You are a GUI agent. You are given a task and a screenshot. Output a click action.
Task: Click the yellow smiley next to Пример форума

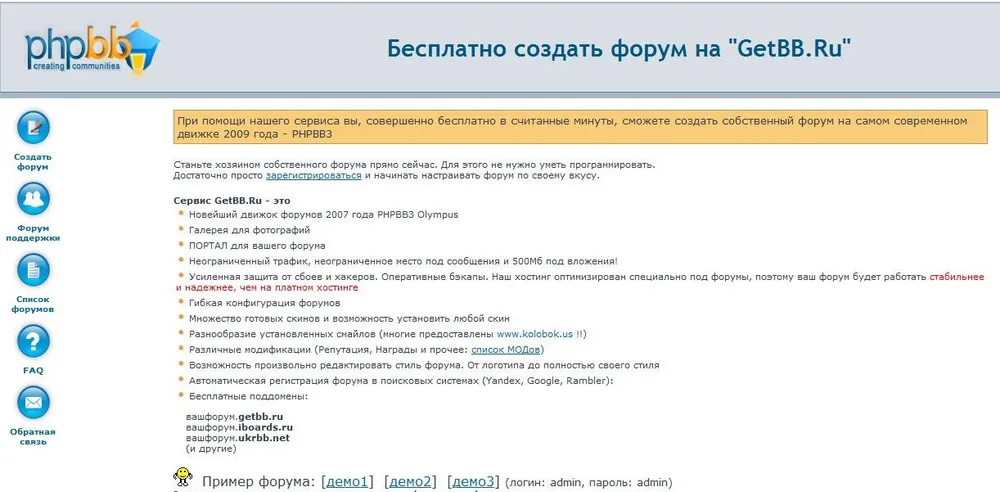(x=183, y=477)
